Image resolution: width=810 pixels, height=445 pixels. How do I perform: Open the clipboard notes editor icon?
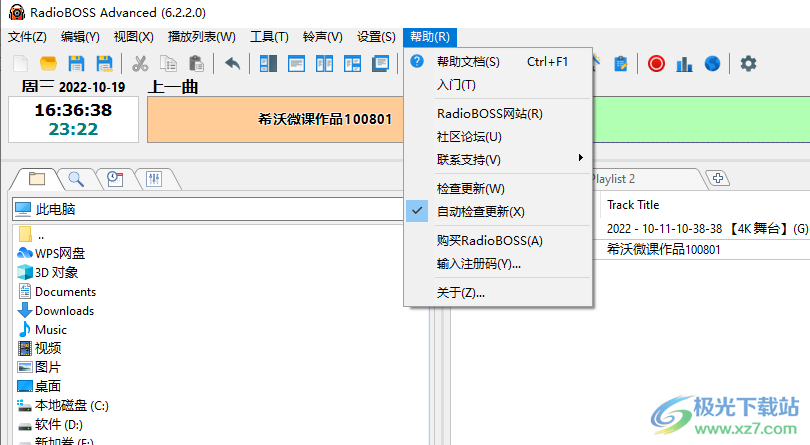[x=620, y=64]
